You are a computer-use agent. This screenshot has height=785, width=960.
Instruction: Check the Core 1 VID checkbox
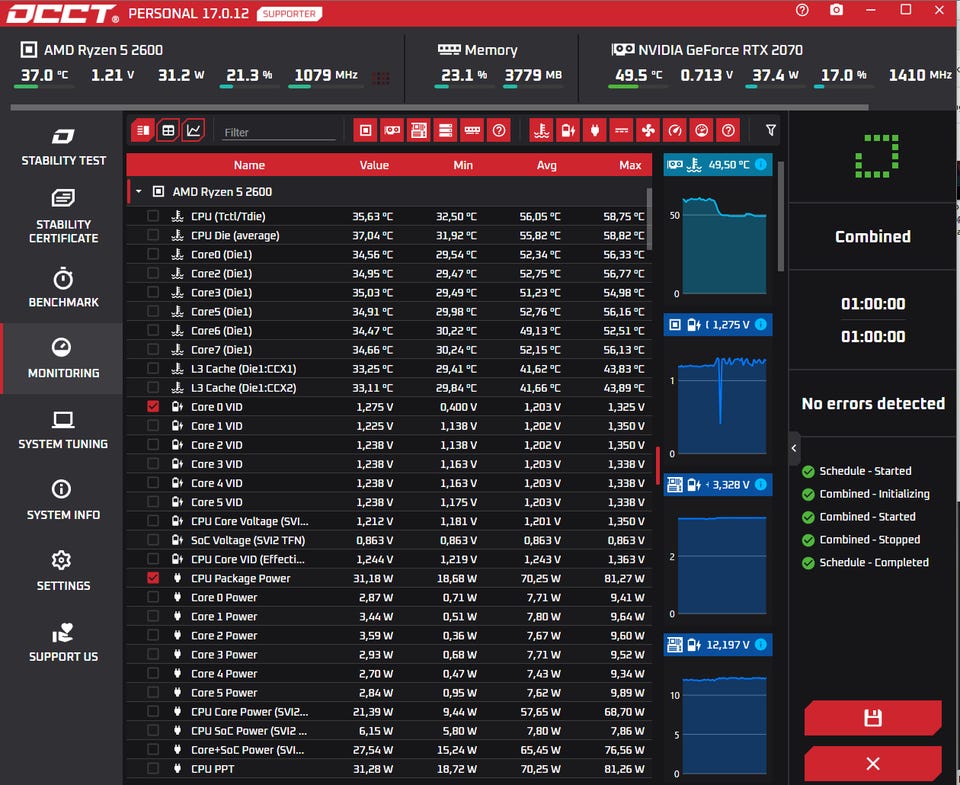pos(153,426)
